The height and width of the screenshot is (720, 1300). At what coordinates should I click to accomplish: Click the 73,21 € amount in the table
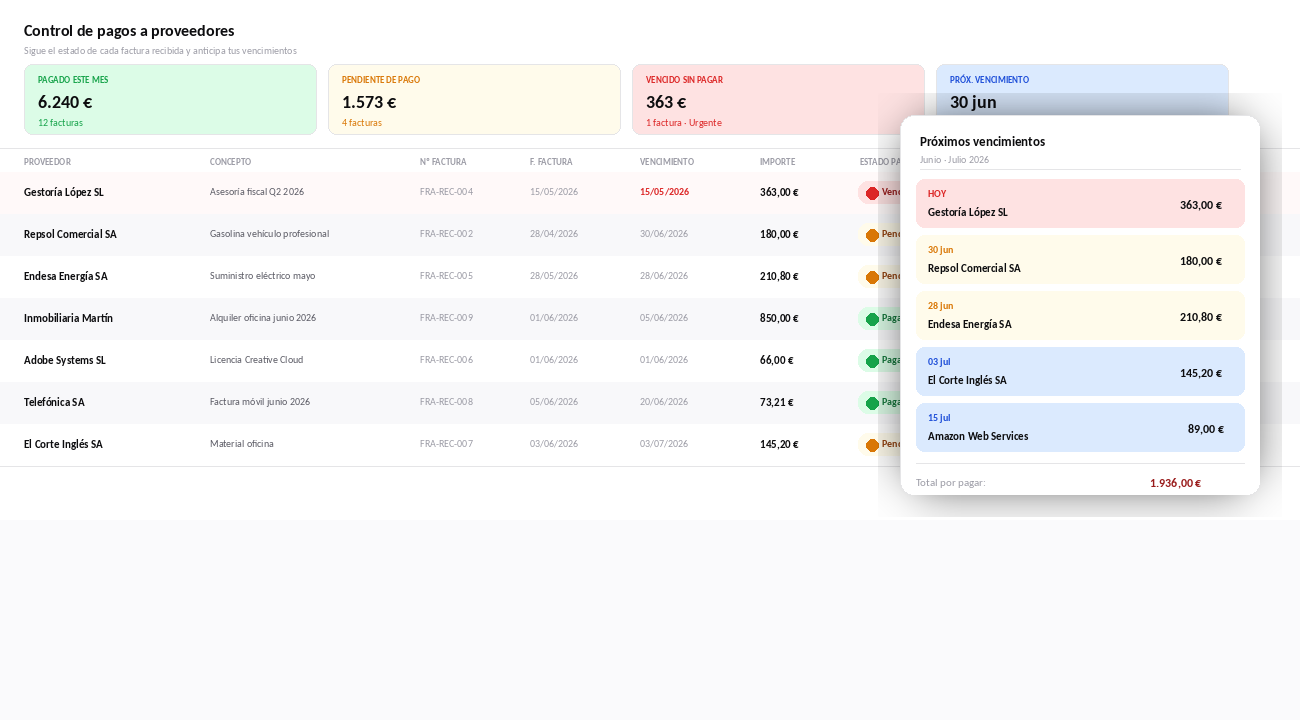click(x=776, y=402)
